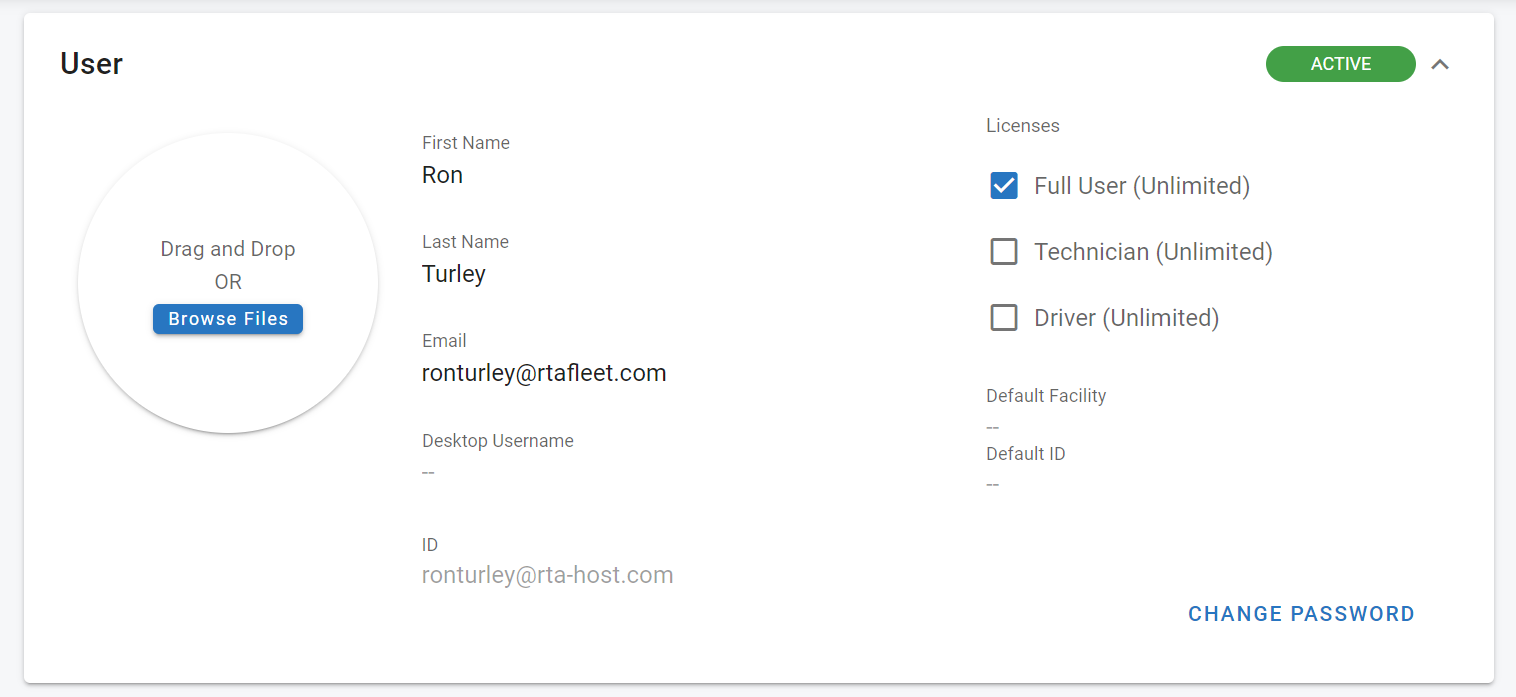Open the Default Facility field
The height and width of the screenshot is (697, 1516).
point(993,427)
